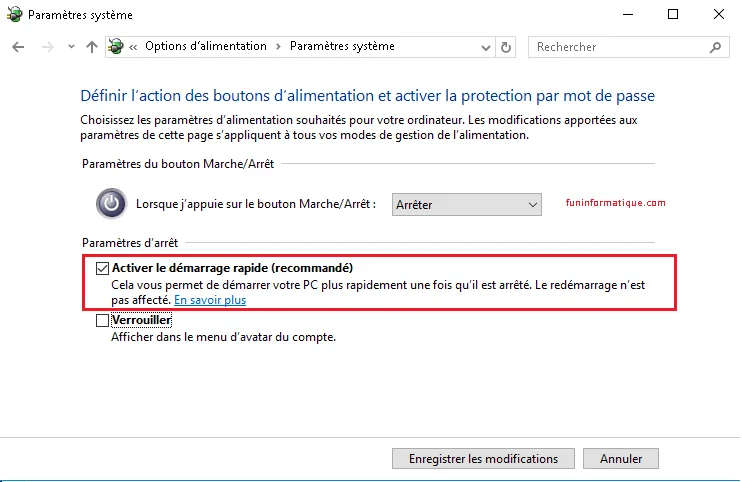742x482 pixels.
Task: Enable the Verrouiller checkbox
Action: click(x=102, y=321)
